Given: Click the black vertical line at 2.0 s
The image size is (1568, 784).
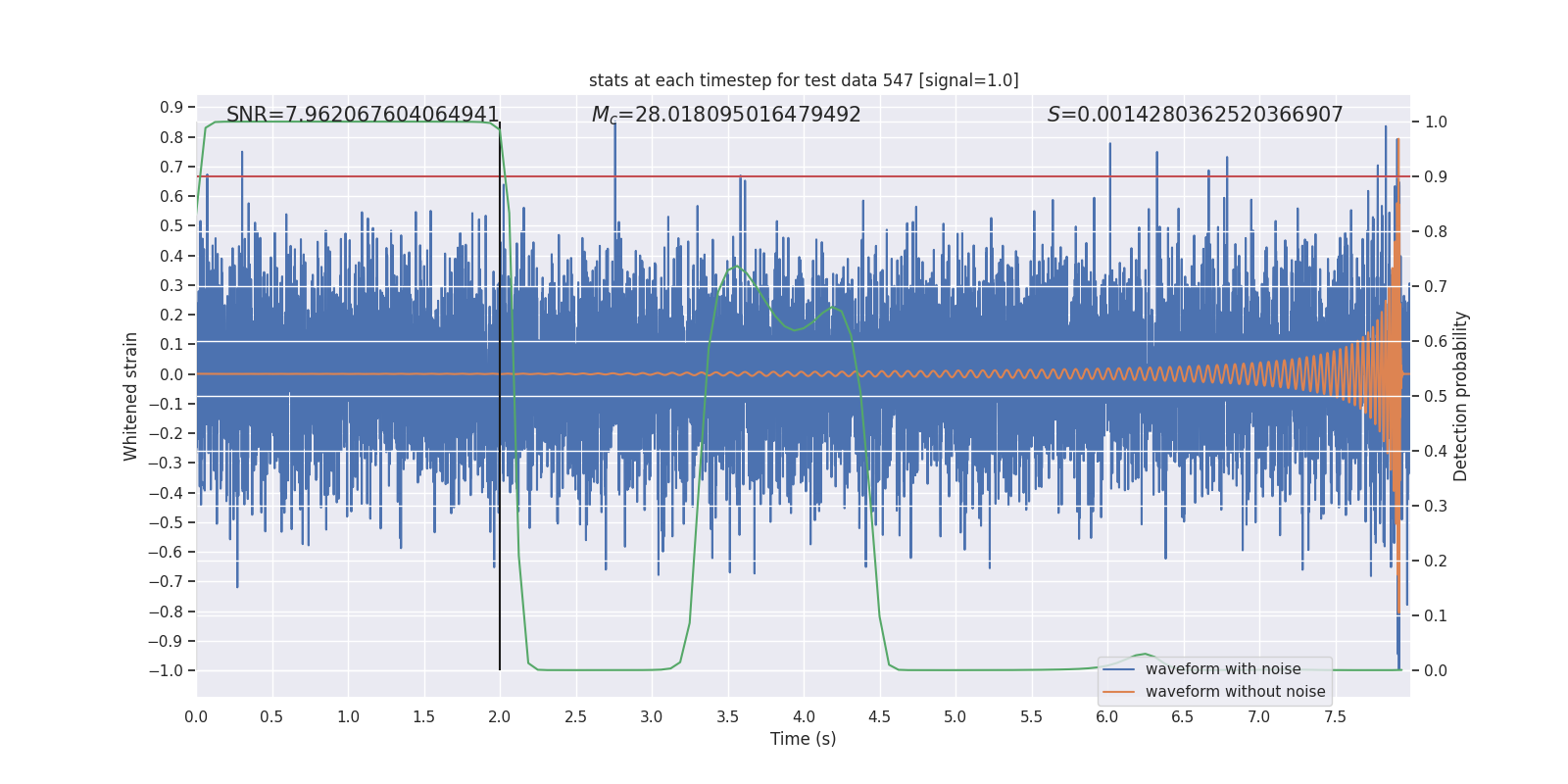Looking at the screenshot, I should pyautogui.click(x=500, y=396).
